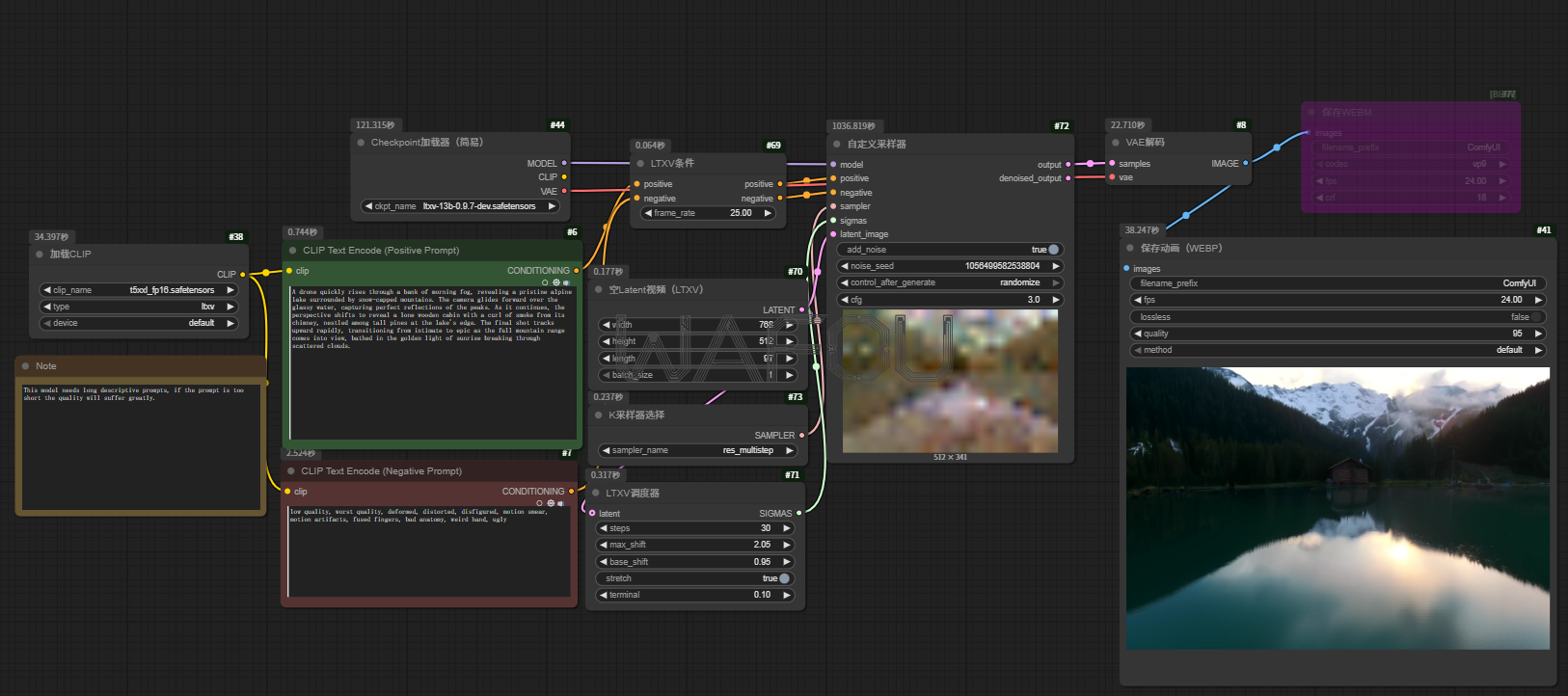Screen dimensions: 1568x696
Task: Increase cfg value using its right arrow
Action: pos(1055,300)
